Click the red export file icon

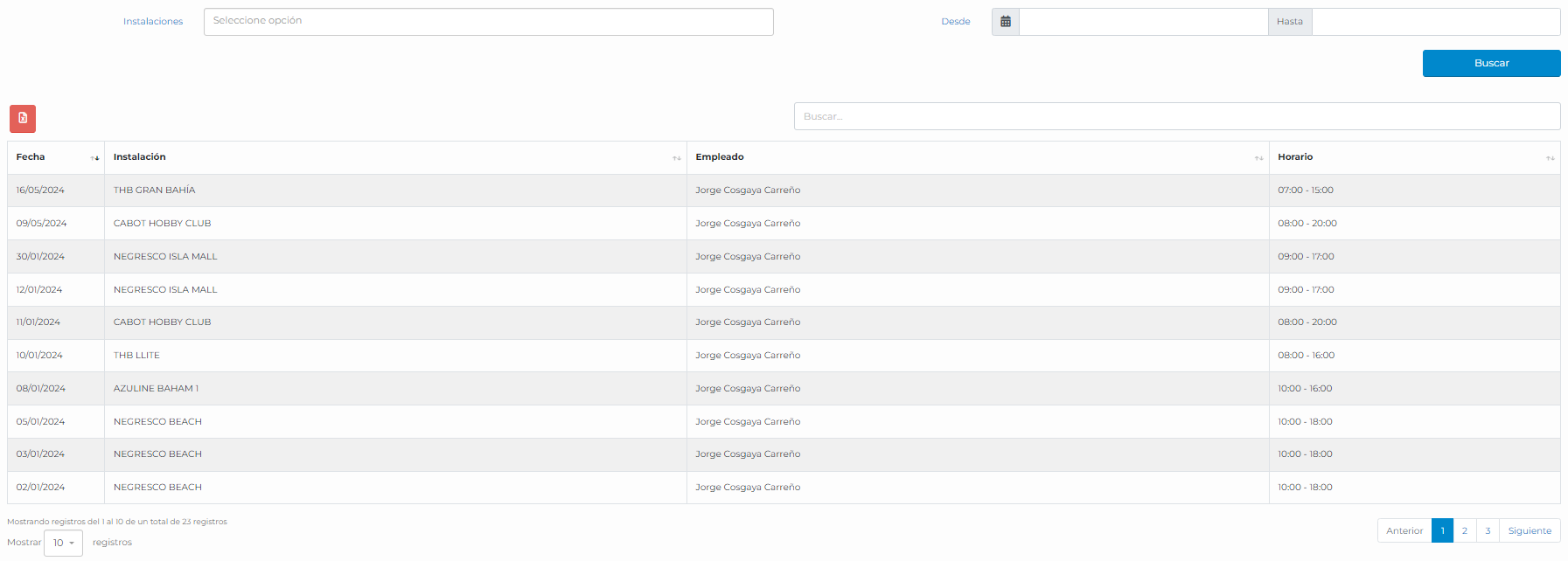23,118
